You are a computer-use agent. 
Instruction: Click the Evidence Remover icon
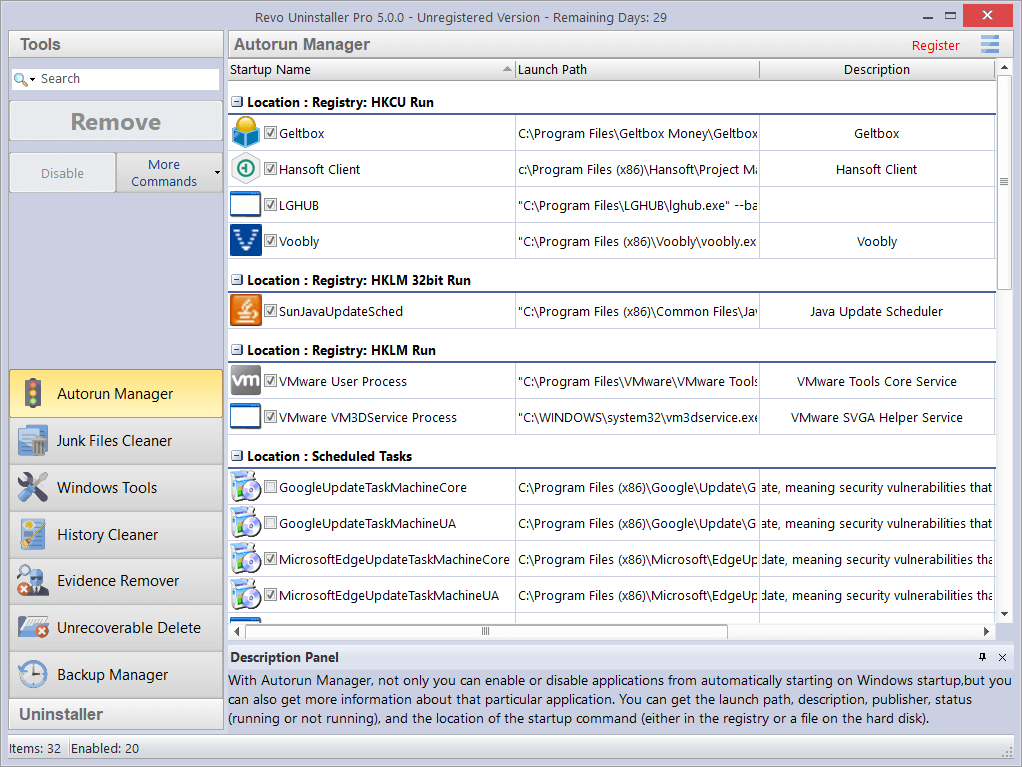click(x=33, y=581)
